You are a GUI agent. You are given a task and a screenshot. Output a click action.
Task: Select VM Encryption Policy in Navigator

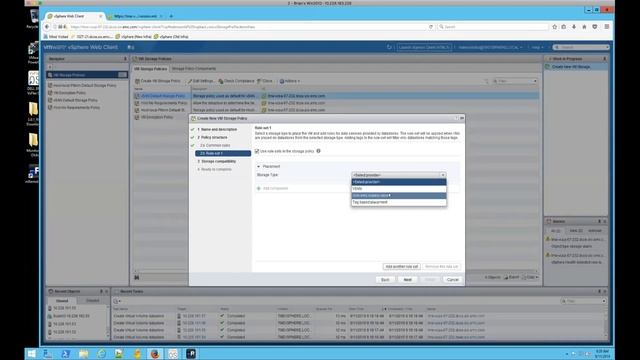point(69,93)
